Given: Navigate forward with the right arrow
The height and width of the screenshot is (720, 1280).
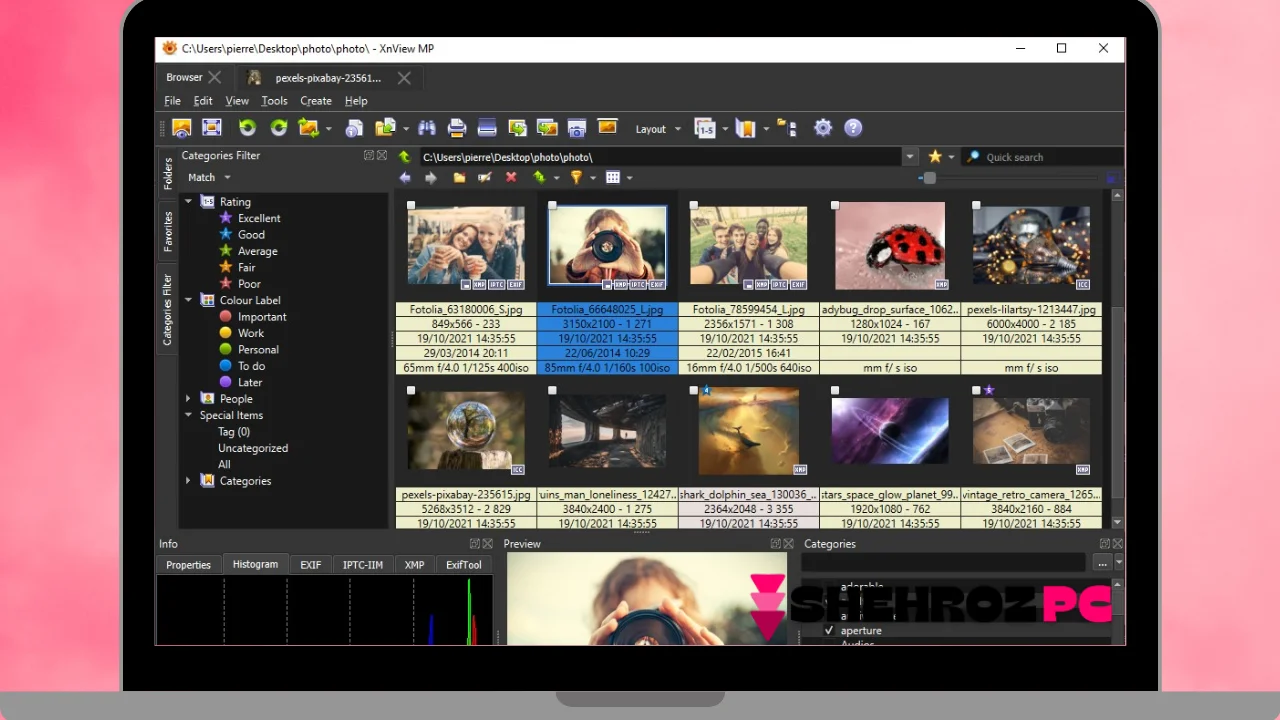Looking at the screenshot, I should (x=431, y=178).
